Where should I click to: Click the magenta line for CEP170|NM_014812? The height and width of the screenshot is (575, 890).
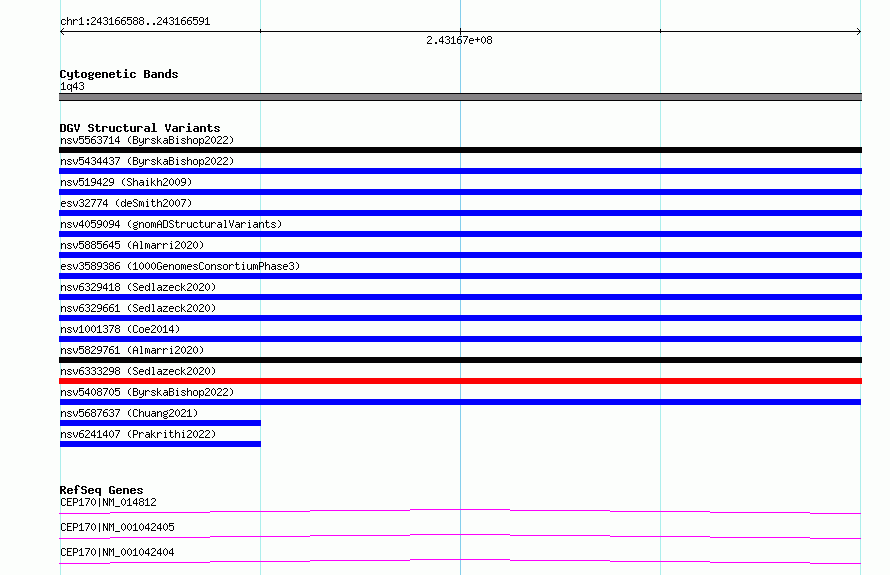point(460,511)
